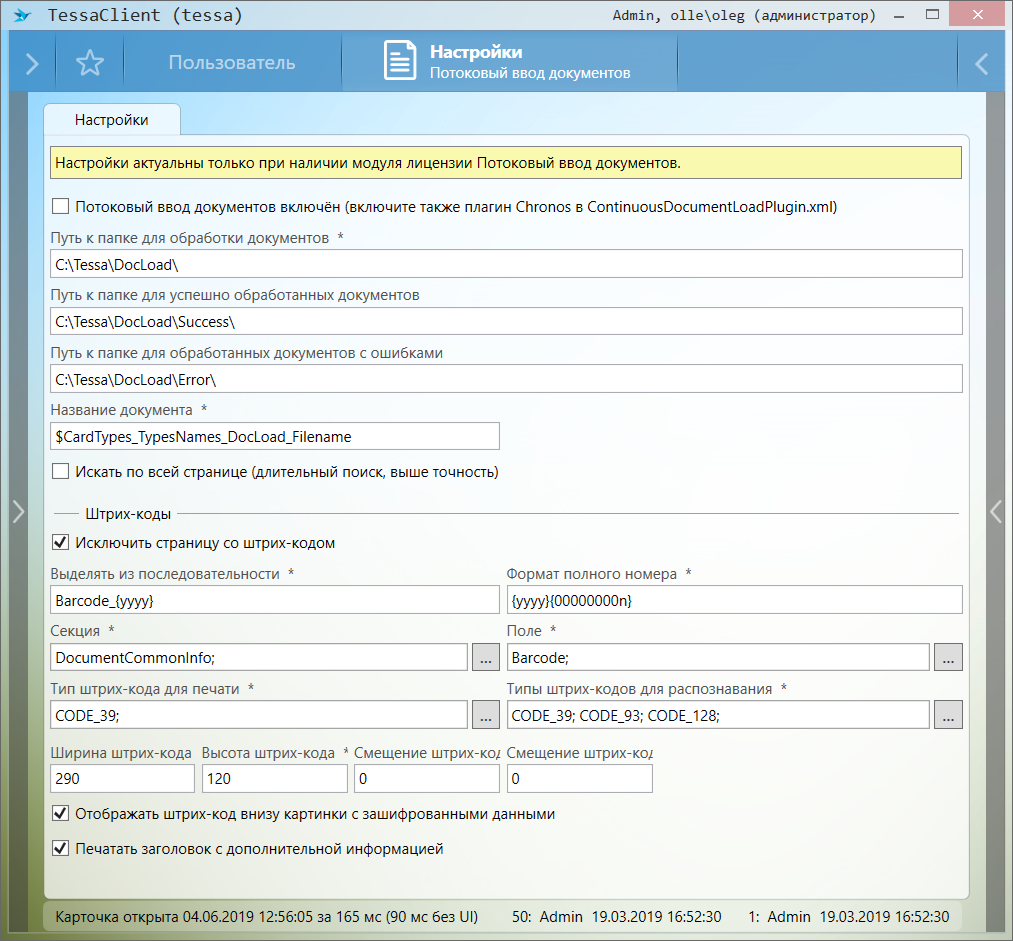This screenshot has height=941, width=1013.
Task: Click the Ширина штрих-кода field
Action: [x=122, y=779]
